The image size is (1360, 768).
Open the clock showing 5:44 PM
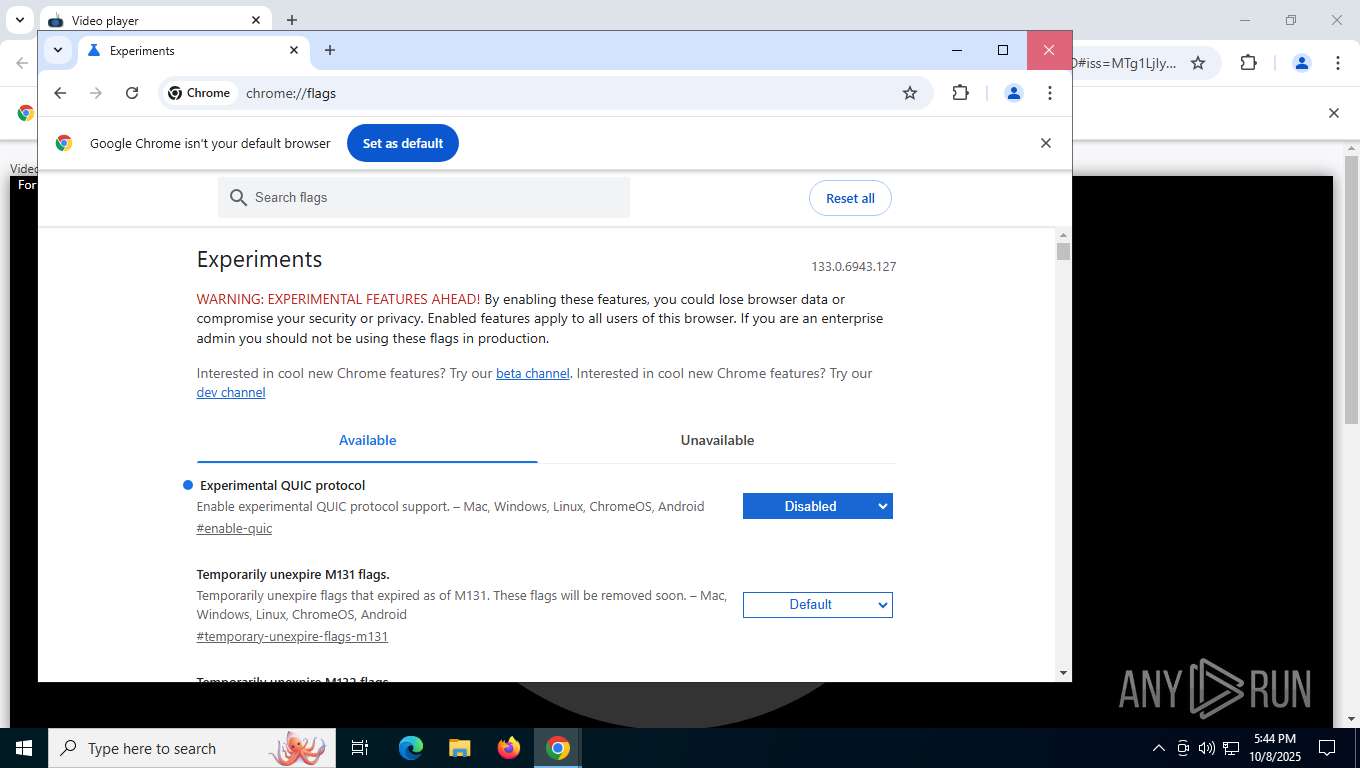pos(1274,748)
